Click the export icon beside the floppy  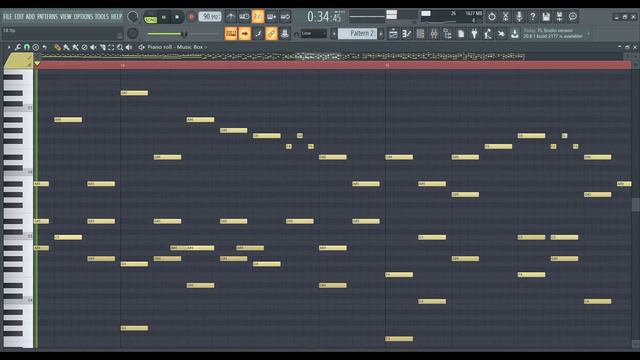[x=560, y=17]
